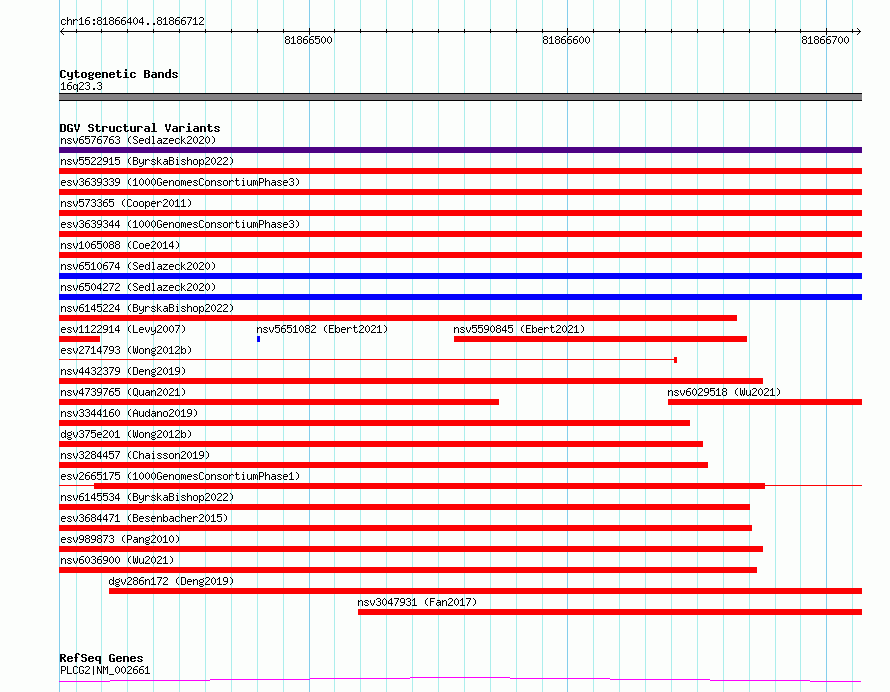The height and width of the screenshot is (692, 890).
Task: Open nsv6504272 (Sedlazeck2020) label
Action: [x=138, y=287]
